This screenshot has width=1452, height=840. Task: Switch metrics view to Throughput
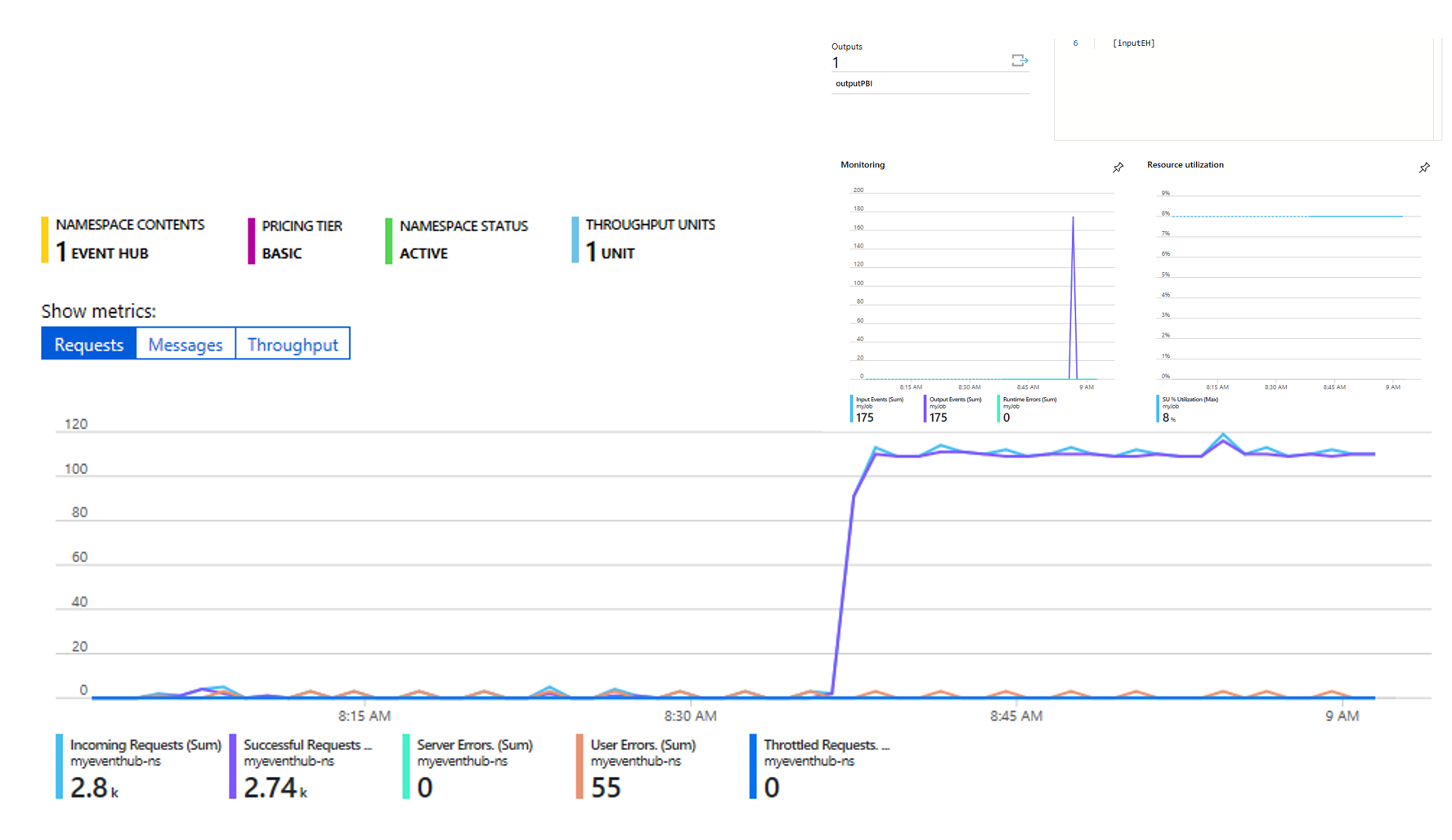293,344
